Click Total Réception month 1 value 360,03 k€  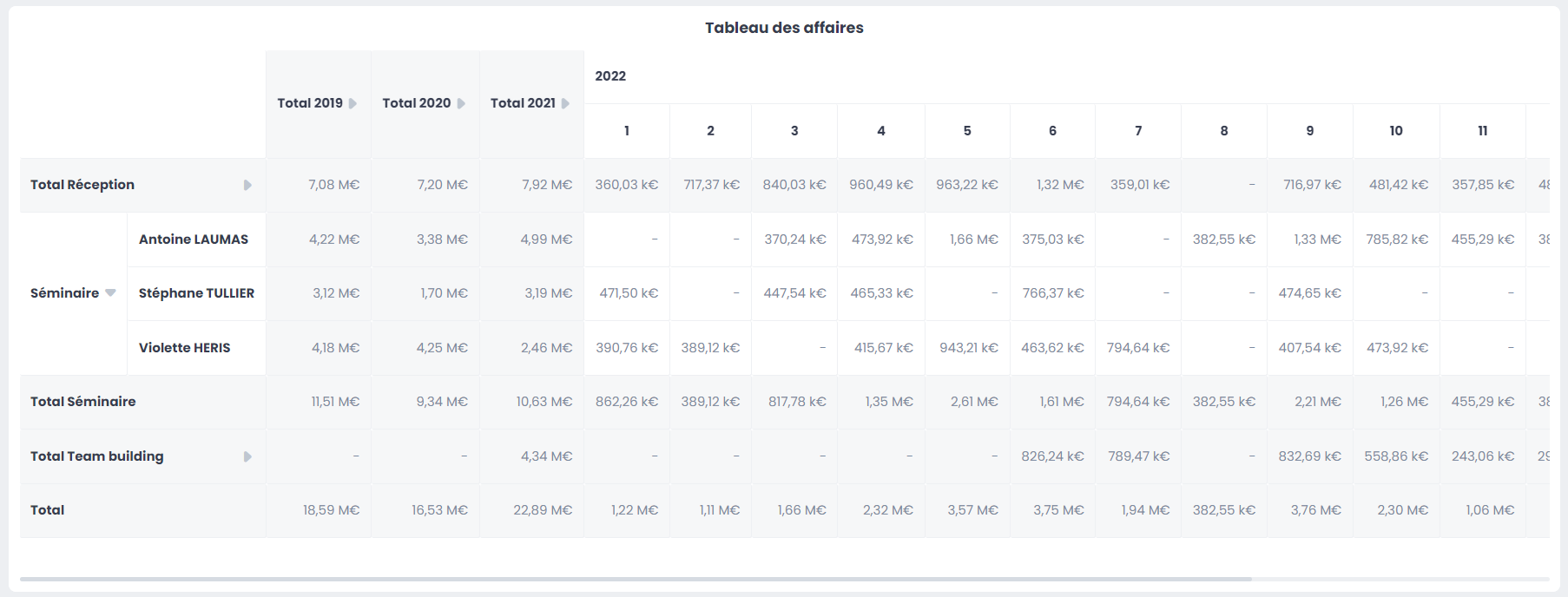[626, 185]
